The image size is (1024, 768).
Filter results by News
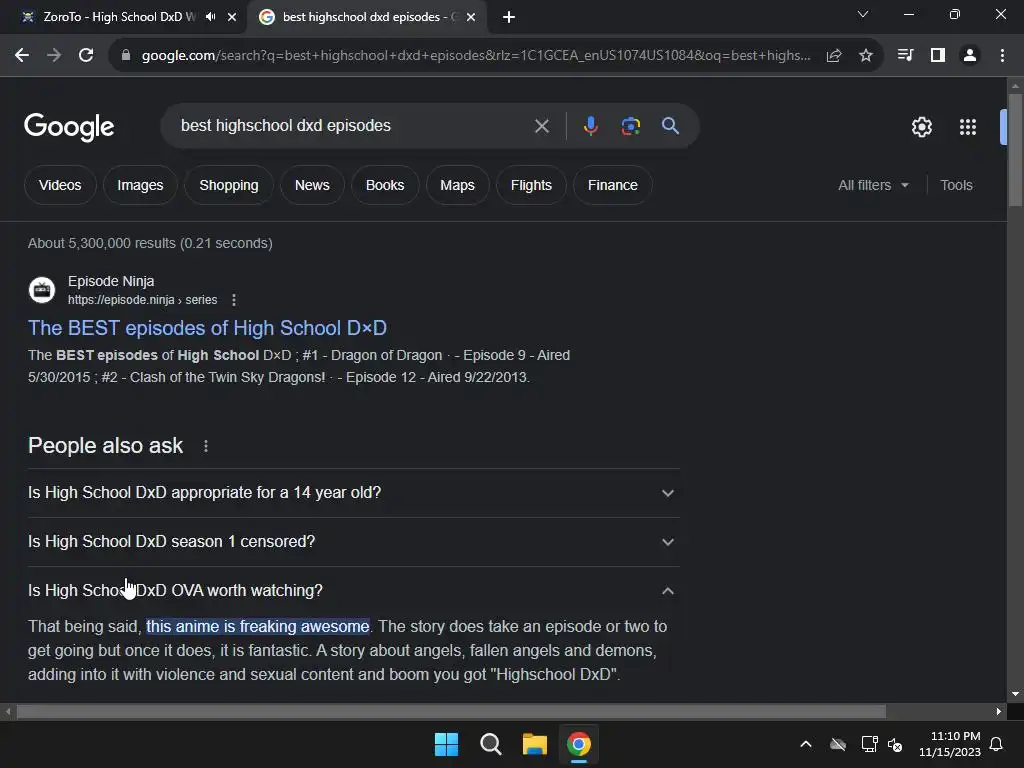[312, 185]
